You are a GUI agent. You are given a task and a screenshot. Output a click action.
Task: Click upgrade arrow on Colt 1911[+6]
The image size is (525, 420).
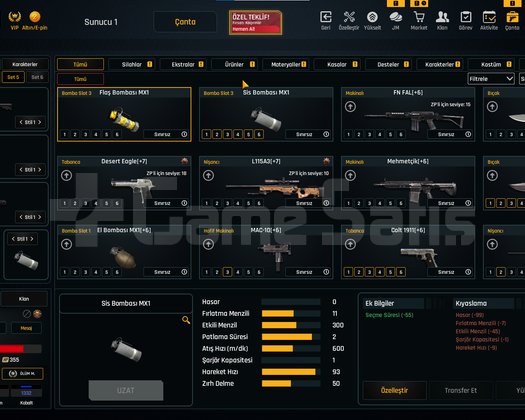click(x=350, y=244)
